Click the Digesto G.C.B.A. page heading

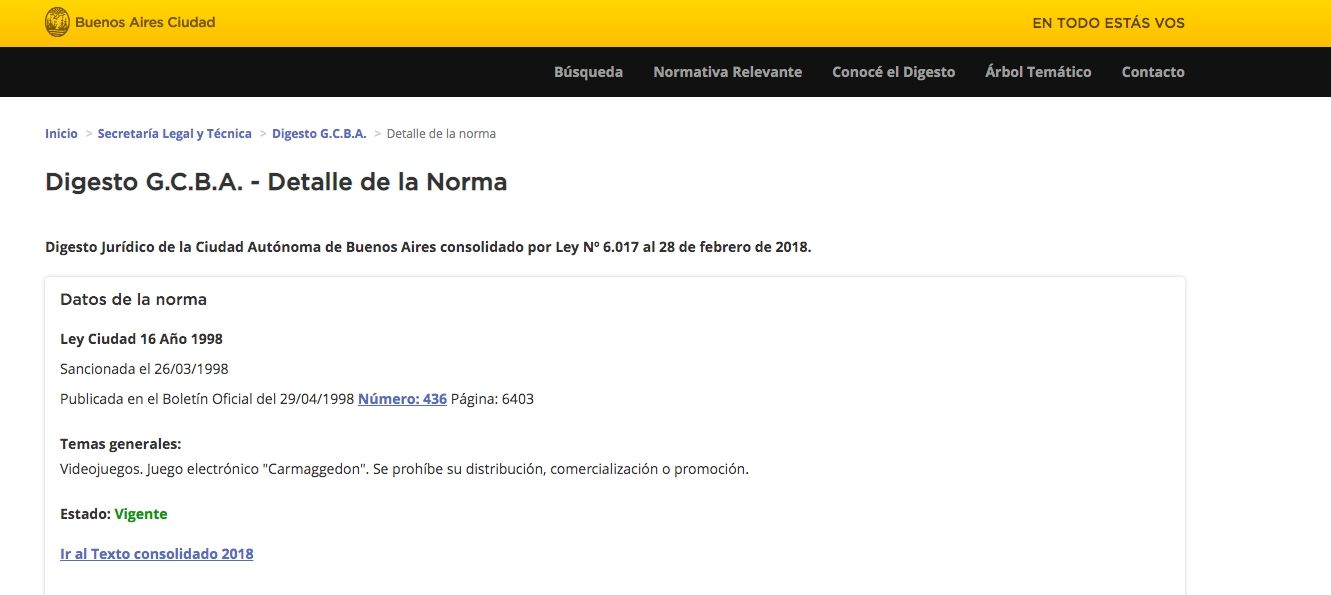point(276,182)
